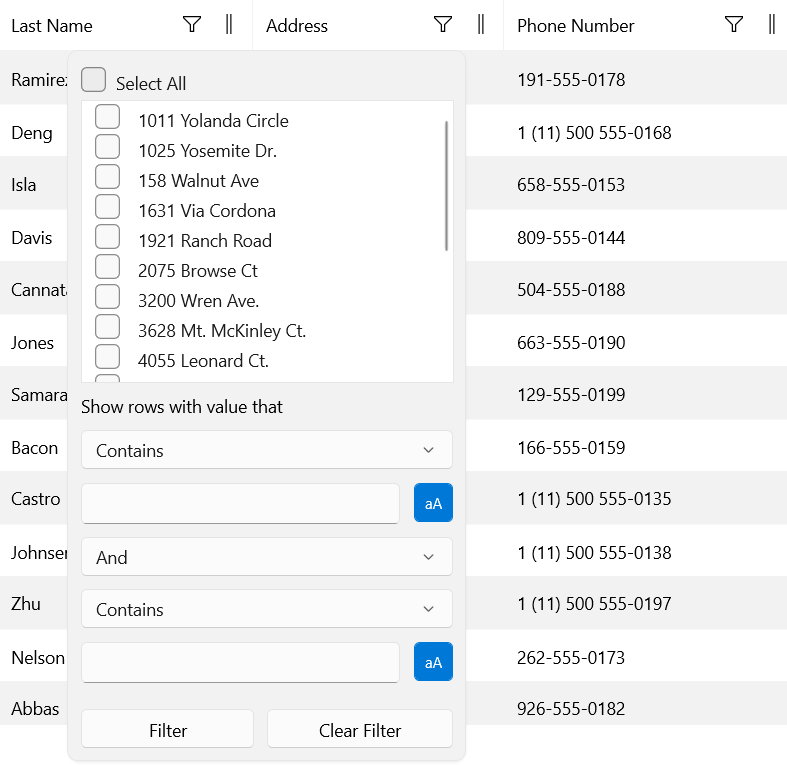The image size is (787, 765).
Task: Select phone cell 926-555-0182
Action: 571,709
